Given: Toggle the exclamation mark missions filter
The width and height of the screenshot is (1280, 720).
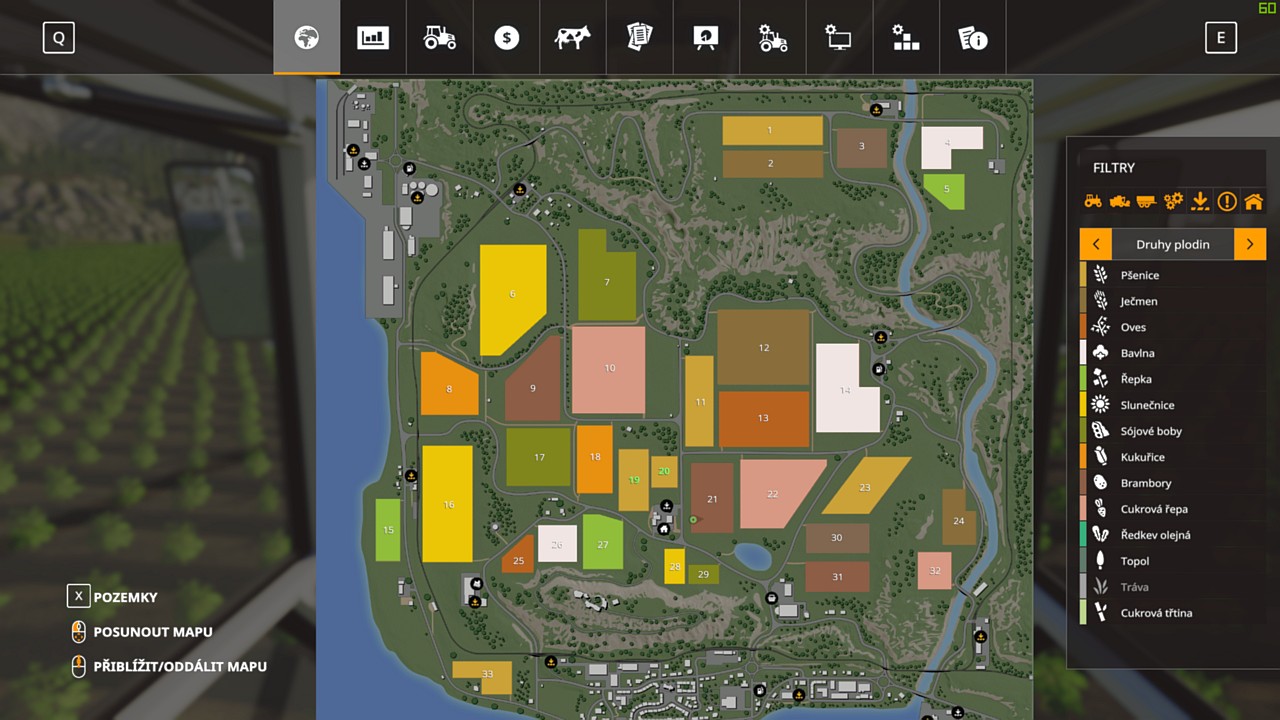Looking at the screenshot, I should [1227, 202].
